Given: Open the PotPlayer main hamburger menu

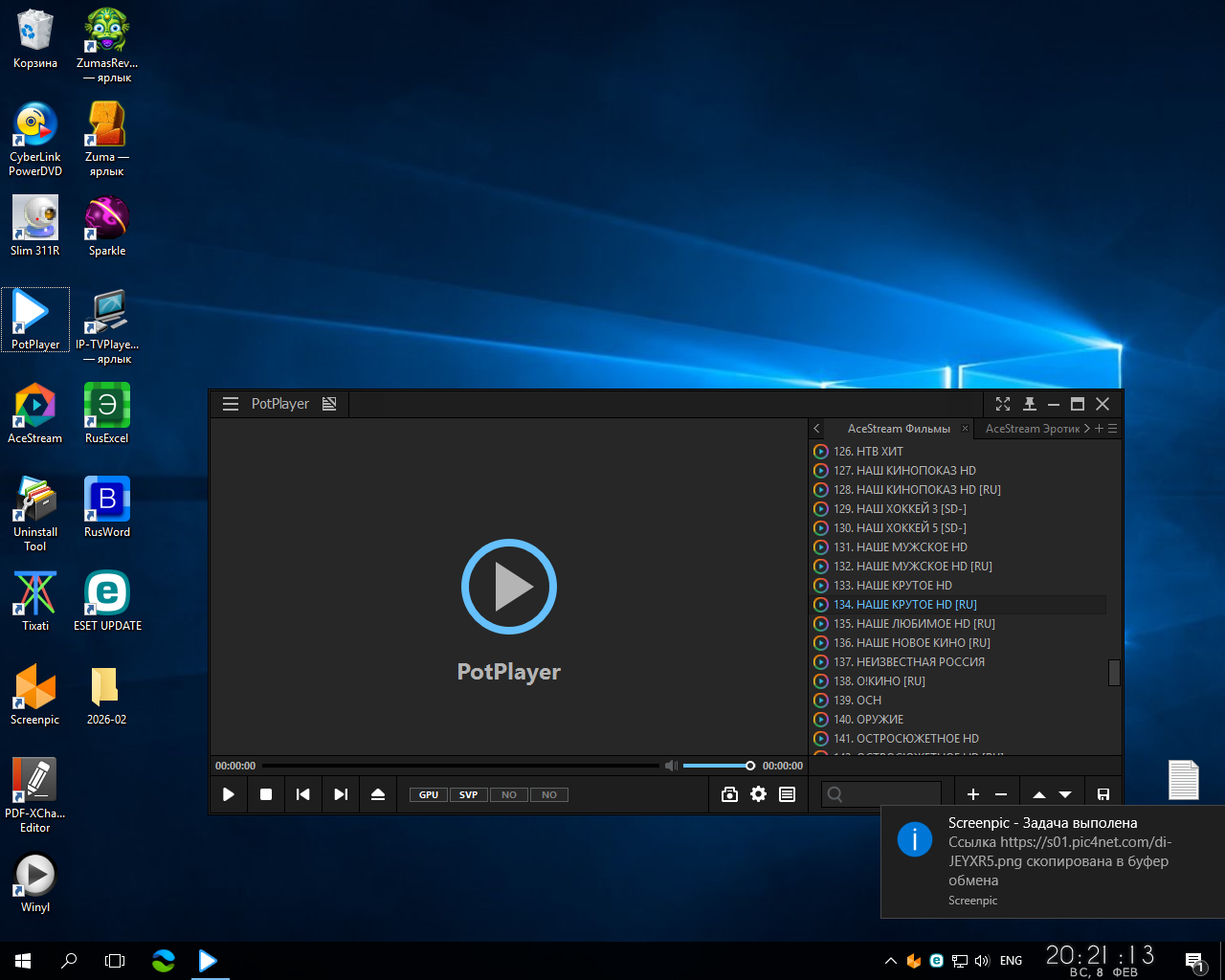Looking at the screenshot, I should point(231,404).
